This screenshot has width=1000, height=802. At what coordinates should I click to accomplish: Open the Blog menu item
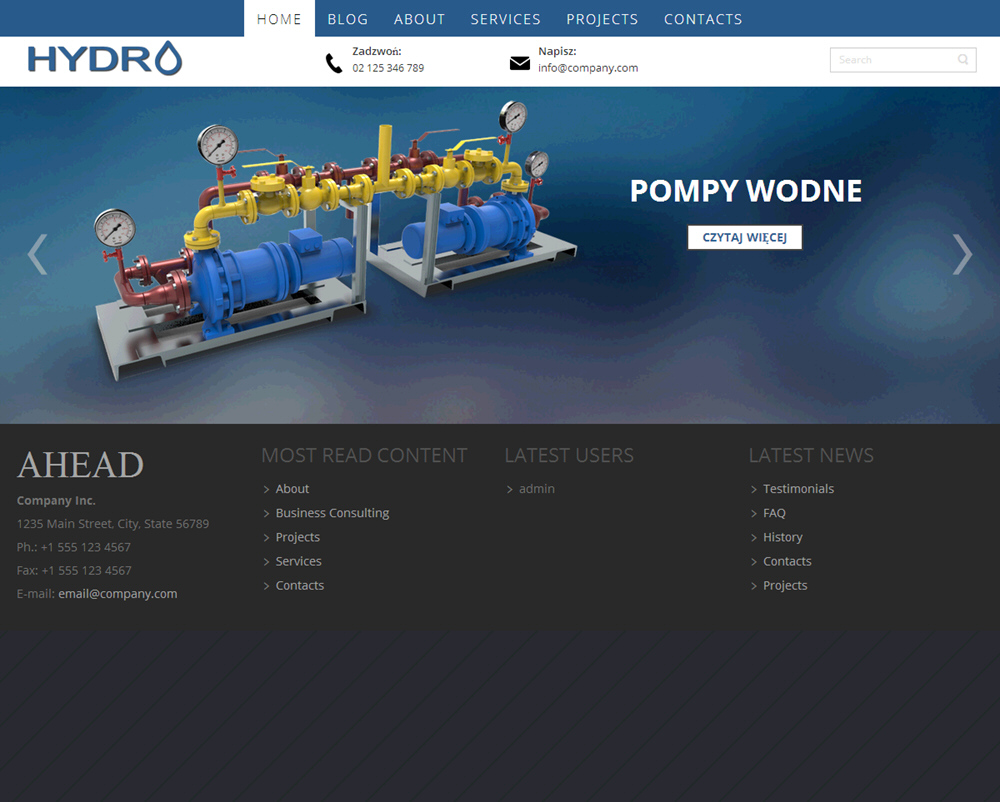click(348, 19)
